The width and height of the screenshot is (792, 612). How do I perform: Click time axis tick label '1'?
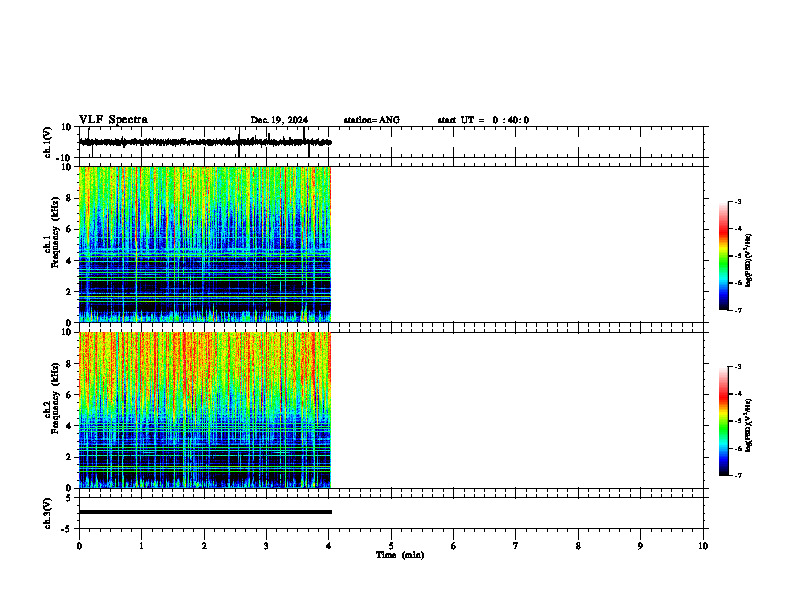(141, 546)
